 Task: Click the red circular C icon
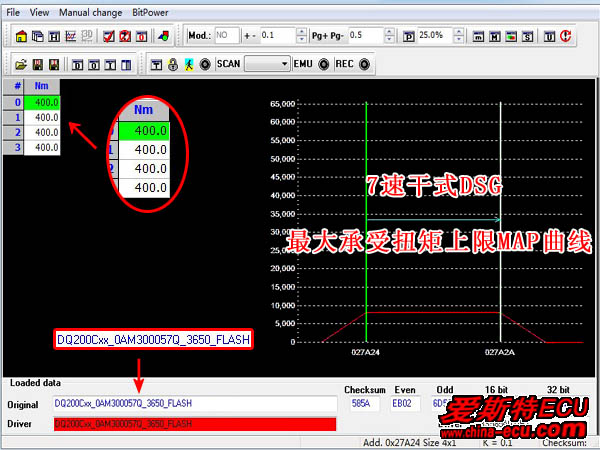(566, 36)
